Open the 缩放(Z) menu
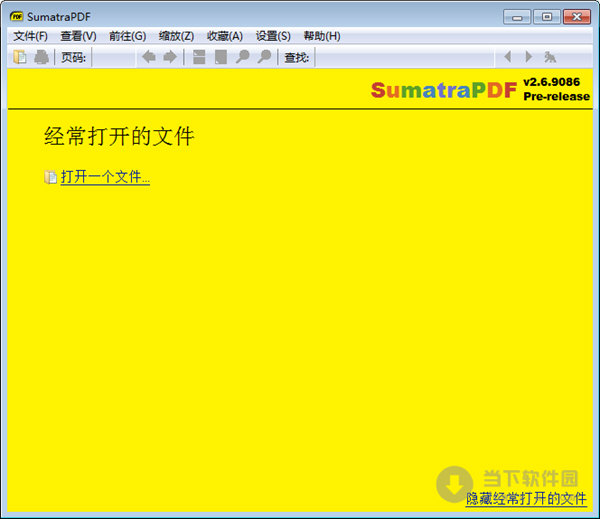This screenshot has height=519, width=600. (176, 36)
